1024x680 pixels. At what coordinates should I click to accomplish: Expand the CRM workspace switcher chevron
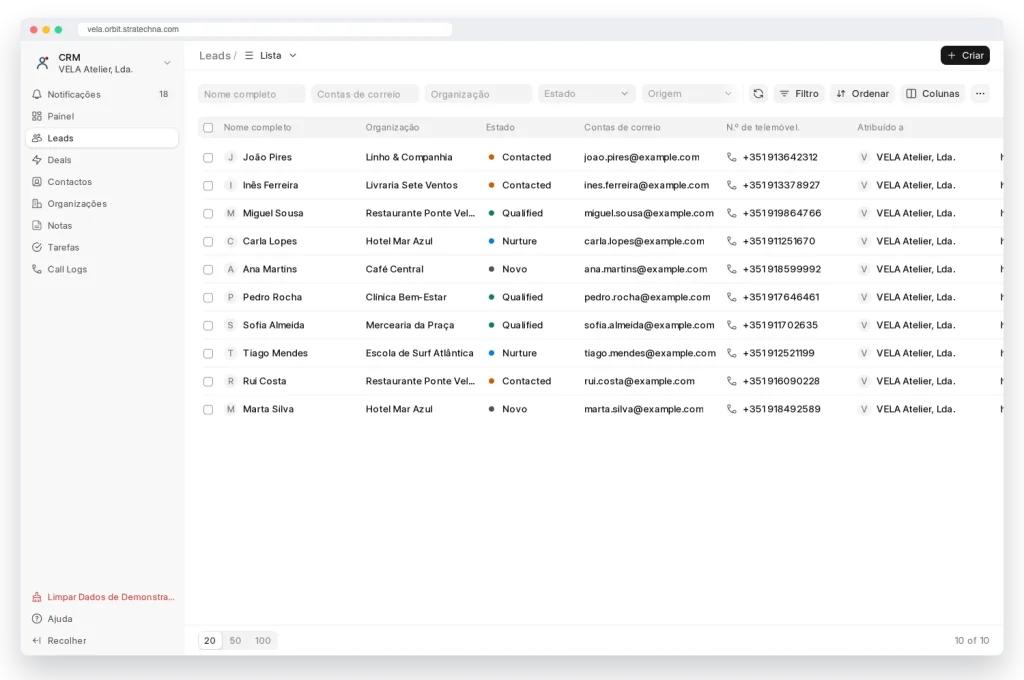pos(167,63)
